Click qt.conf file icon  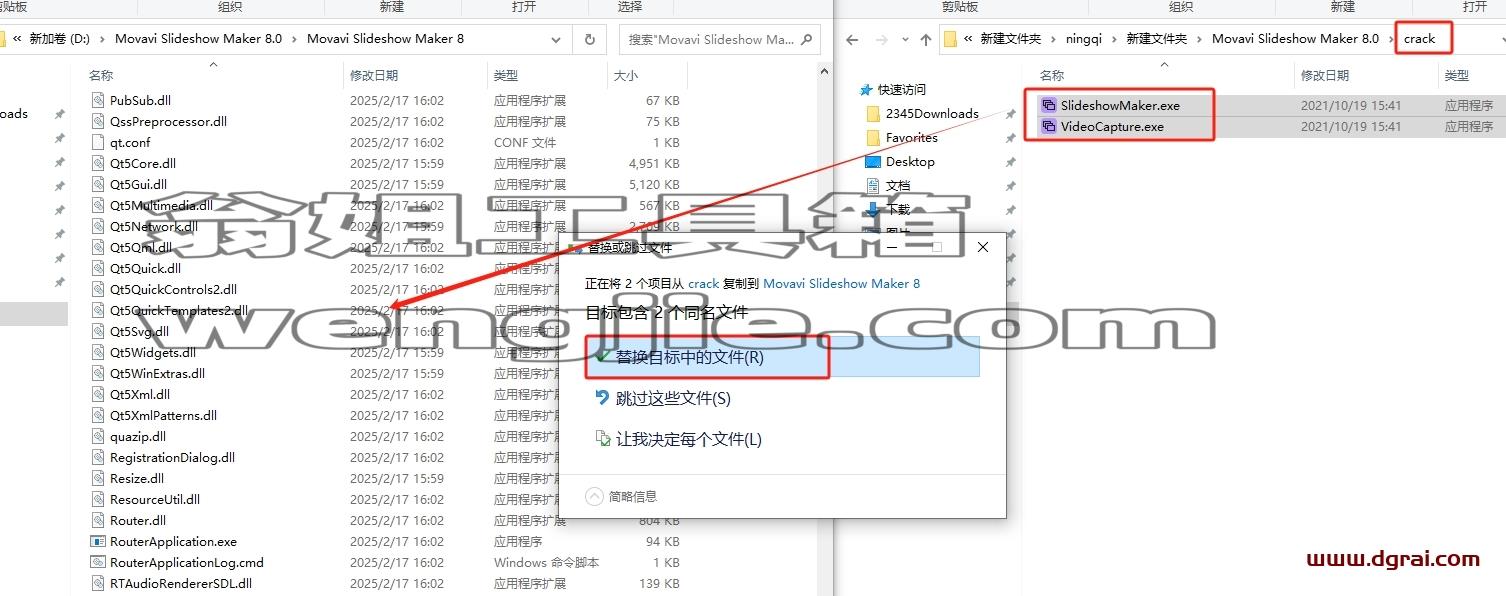click(x=98, y=142)
